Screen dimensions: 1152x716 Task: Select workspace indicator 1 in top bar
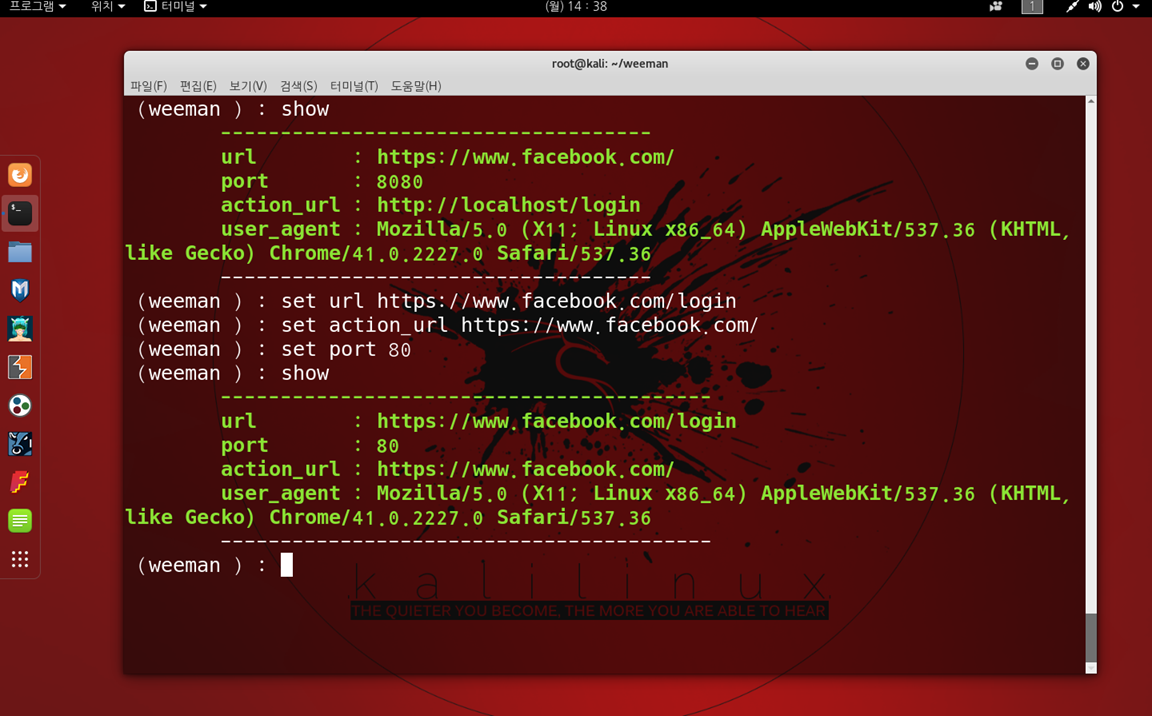pos(1032,7)
